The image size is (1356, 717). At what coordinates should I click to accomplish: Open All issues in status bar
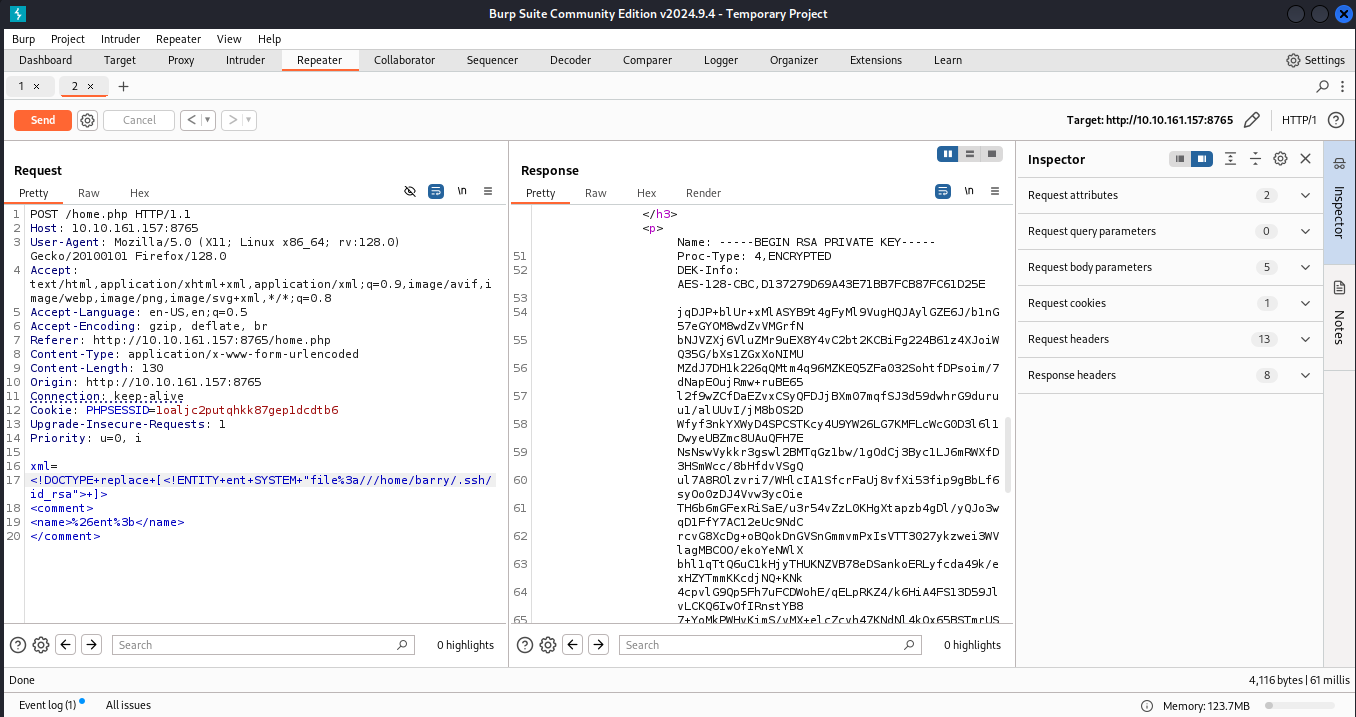click(128, 705)
